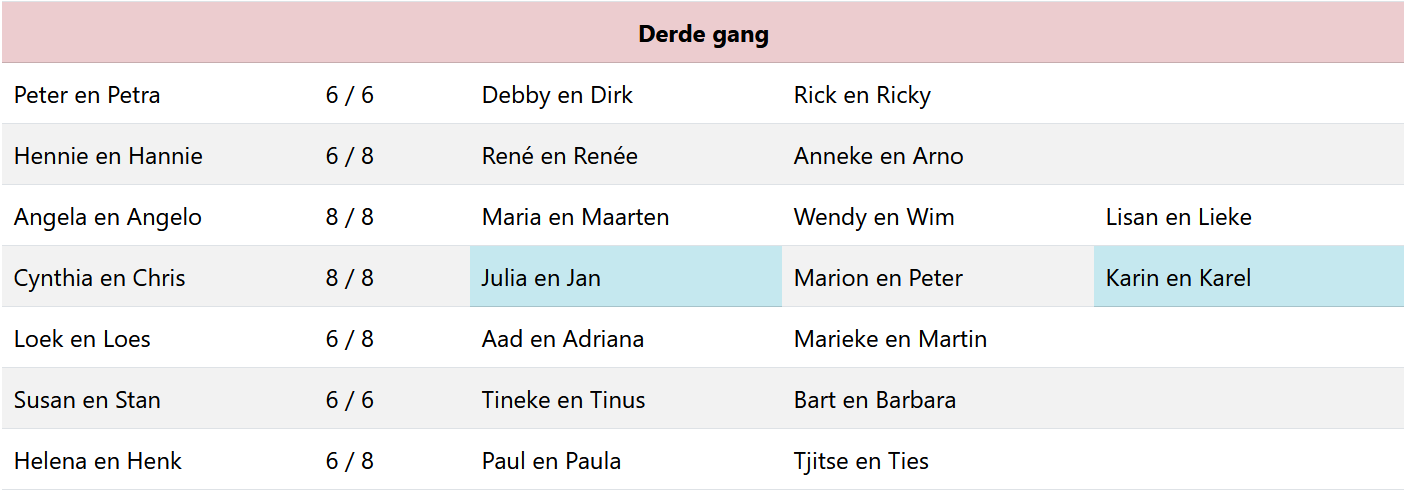
Task: Click on 'Maria en Maarten'
Action: (575, 217)
